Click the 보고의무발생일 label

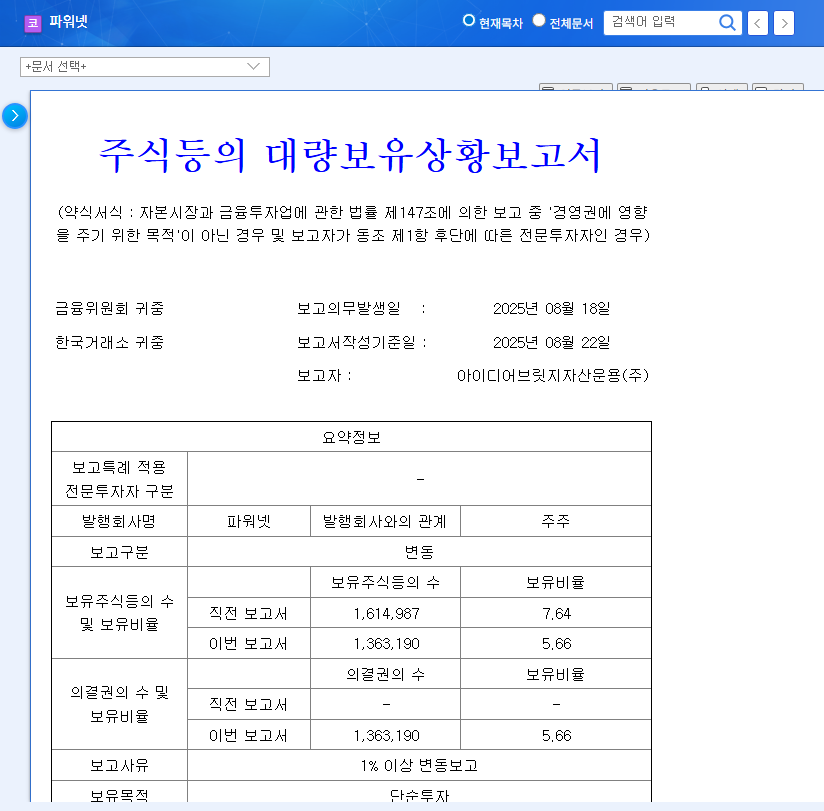pos(348,309)
